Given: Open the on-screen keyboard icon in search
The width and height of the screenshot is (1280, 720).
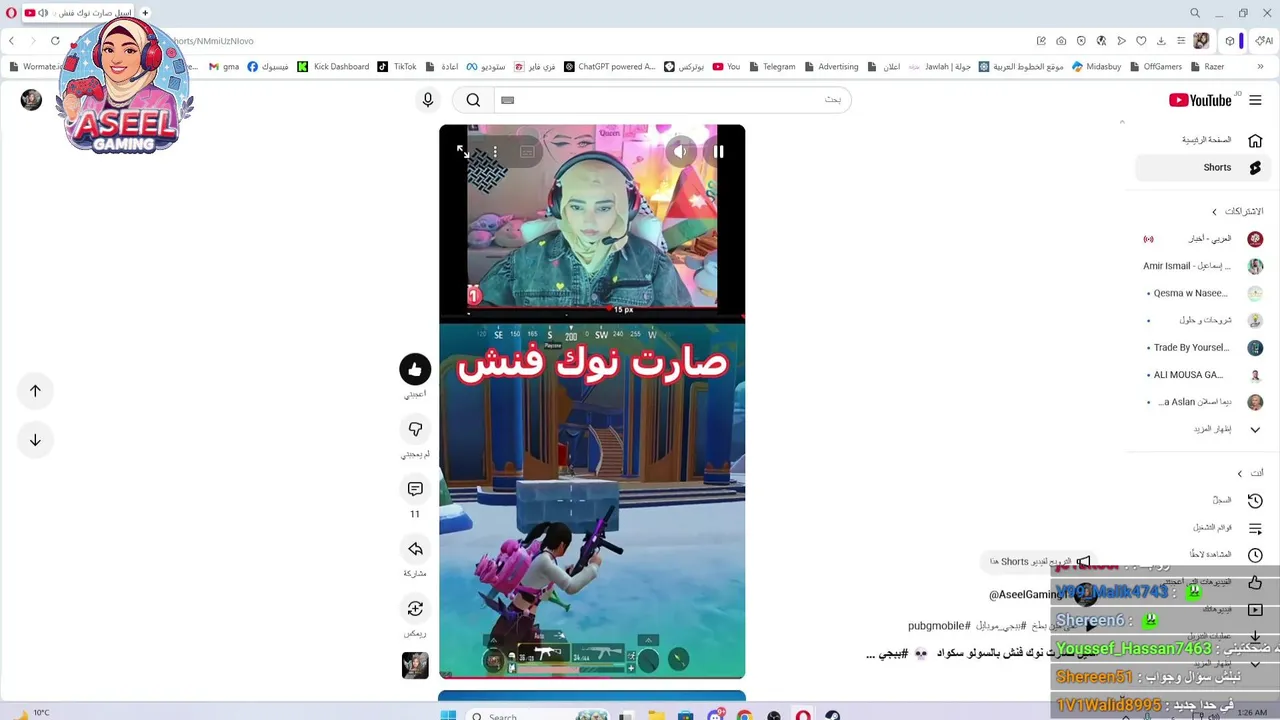Looking at the screenshot, I should tap(507, 100).
